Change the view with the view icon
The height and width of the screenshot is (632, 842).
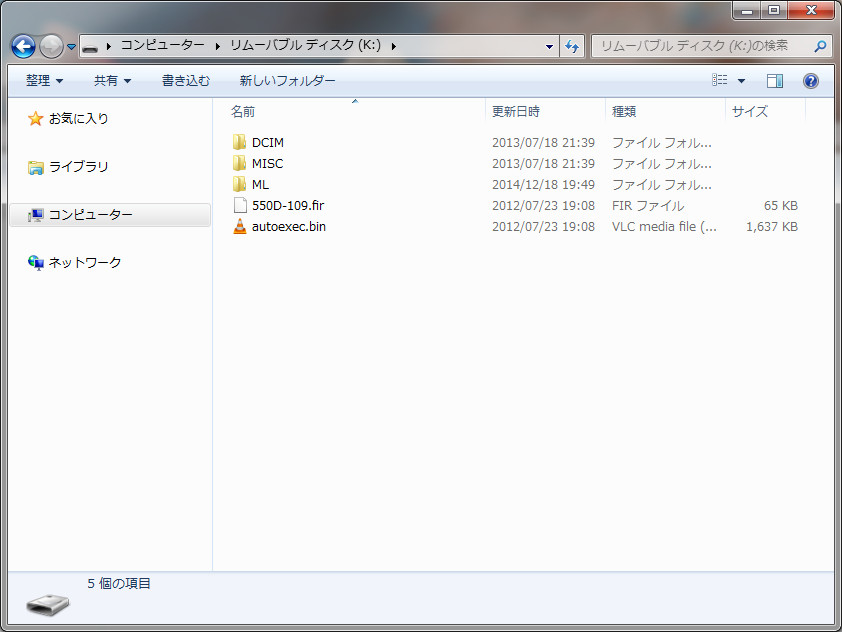(720, 81)
